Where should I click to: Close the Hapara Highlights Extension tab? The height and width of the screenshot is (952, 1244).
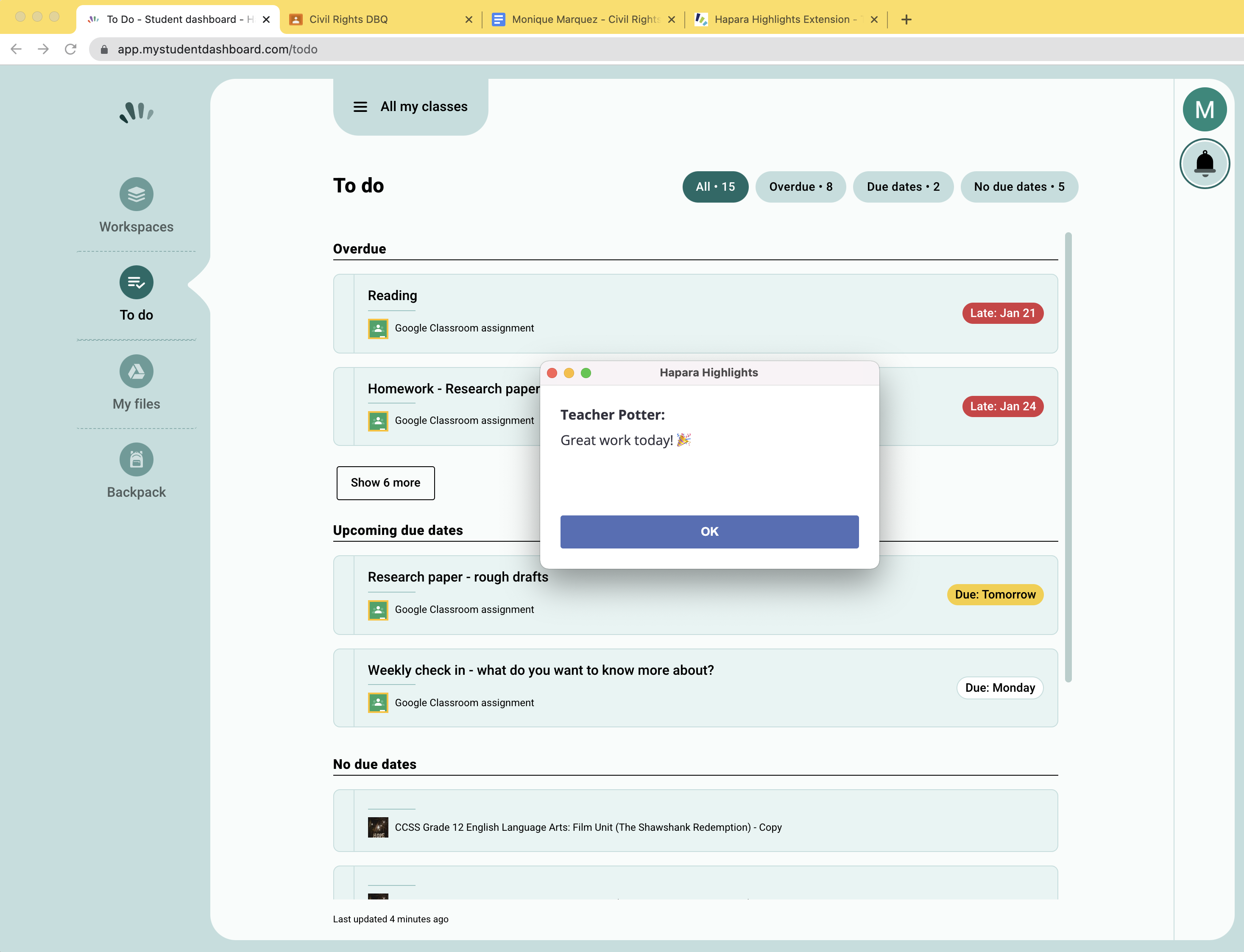(874, 19)
